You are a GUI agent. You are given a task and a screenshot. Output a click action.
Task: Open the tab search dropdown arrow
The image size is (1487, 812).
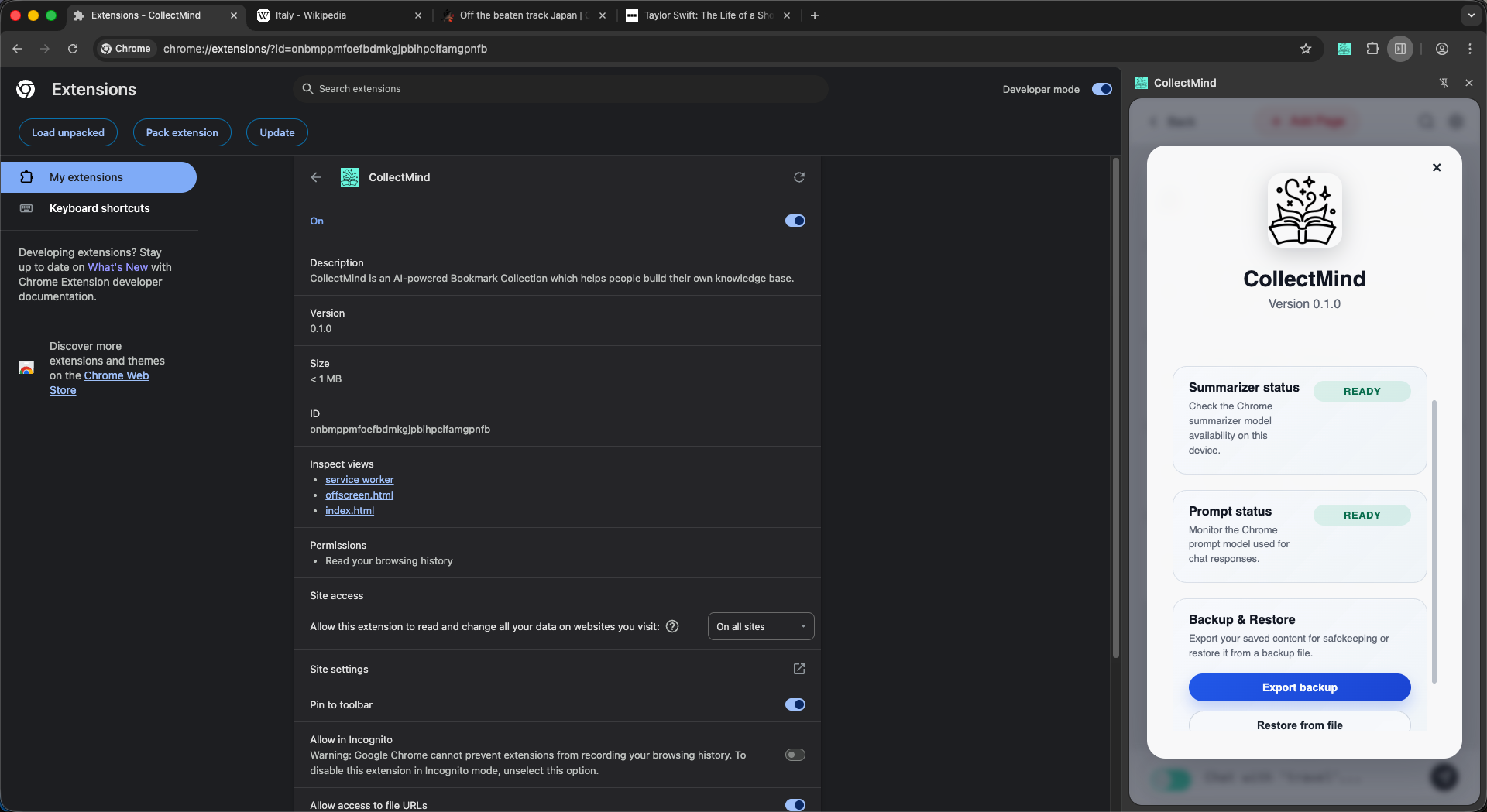(1471, 15)
